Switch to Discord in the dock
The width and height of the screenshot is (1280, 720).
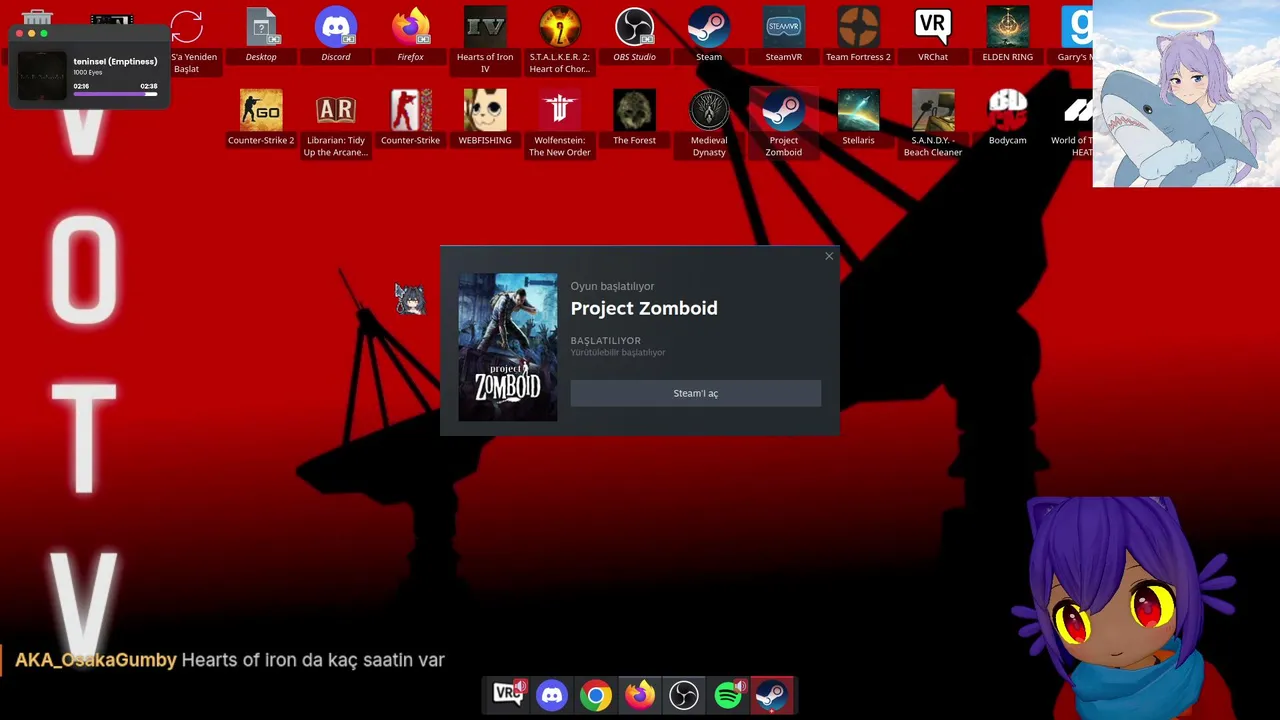tap(552, 695)
